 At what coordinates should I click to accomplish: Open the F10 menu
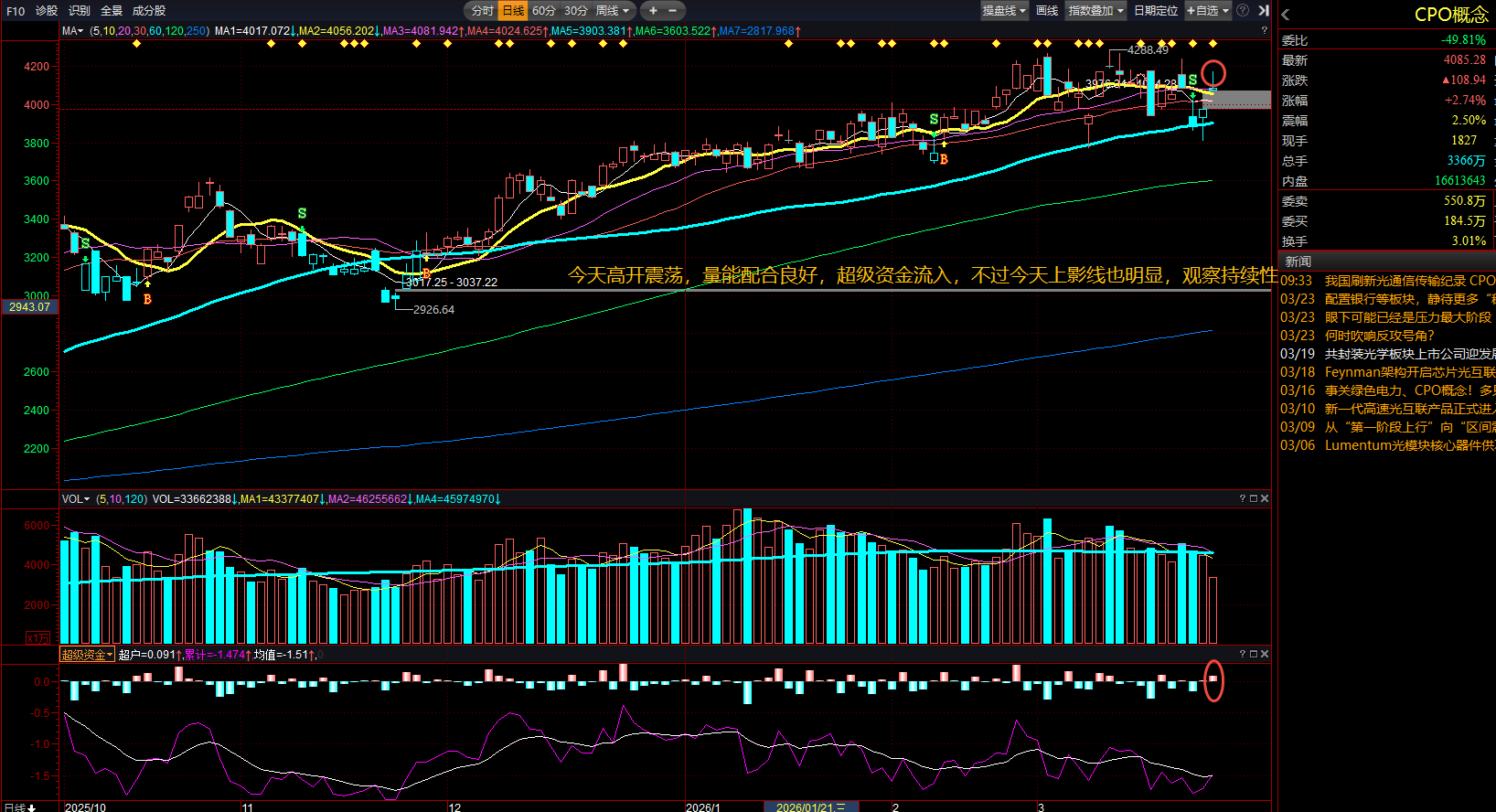point(16,11)
